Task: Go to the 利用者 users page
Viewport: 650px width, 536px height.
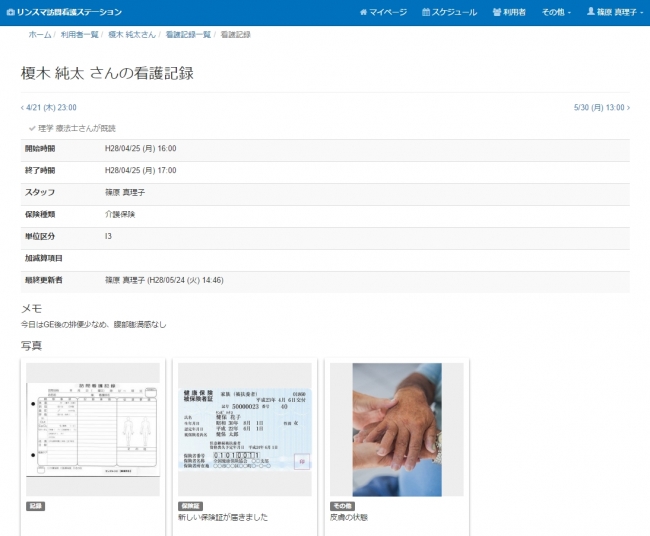Action: (510, 12)
